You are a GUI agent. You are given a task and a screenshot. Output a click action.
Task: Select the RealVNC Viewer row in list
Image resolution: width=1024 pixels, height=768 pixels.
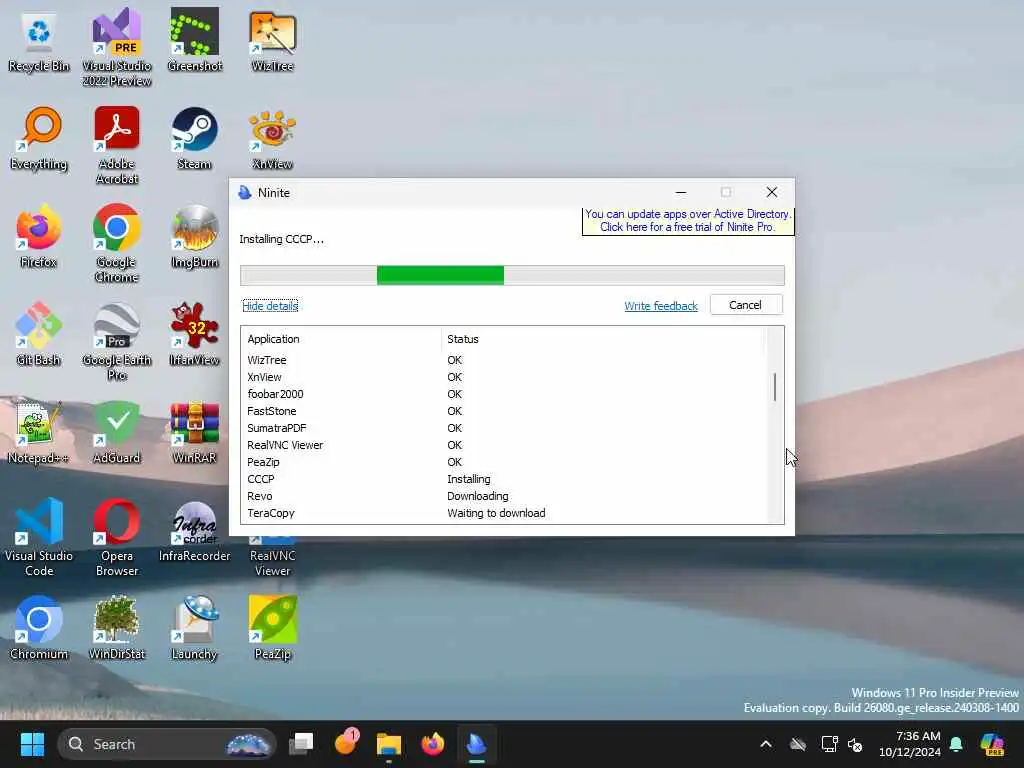coord(503,445)
